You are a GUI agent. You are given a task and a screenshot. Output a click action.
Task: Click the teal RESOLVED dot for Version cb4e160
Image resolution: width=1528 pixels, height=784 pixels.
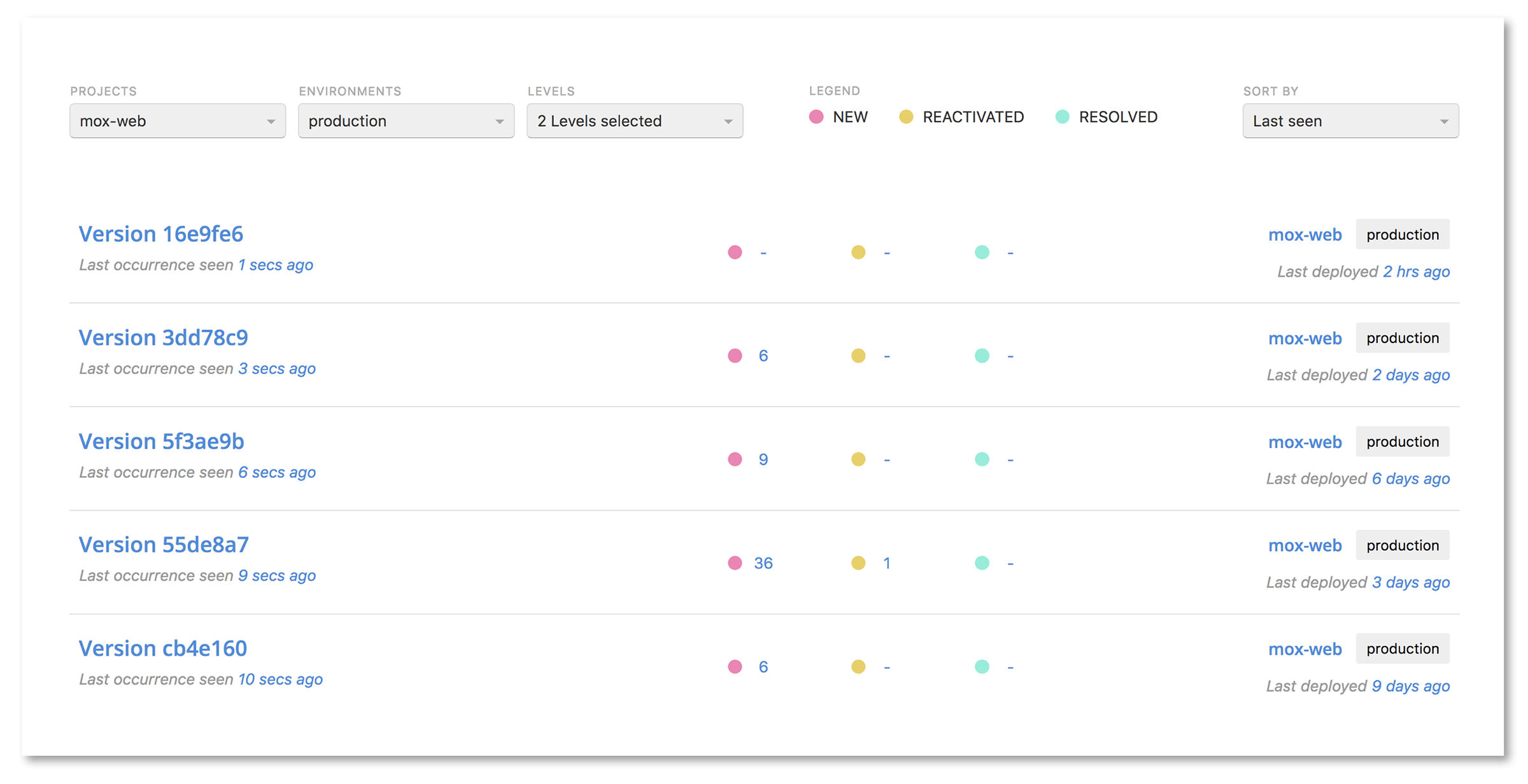pyautogui.click(x=982, y=667)
